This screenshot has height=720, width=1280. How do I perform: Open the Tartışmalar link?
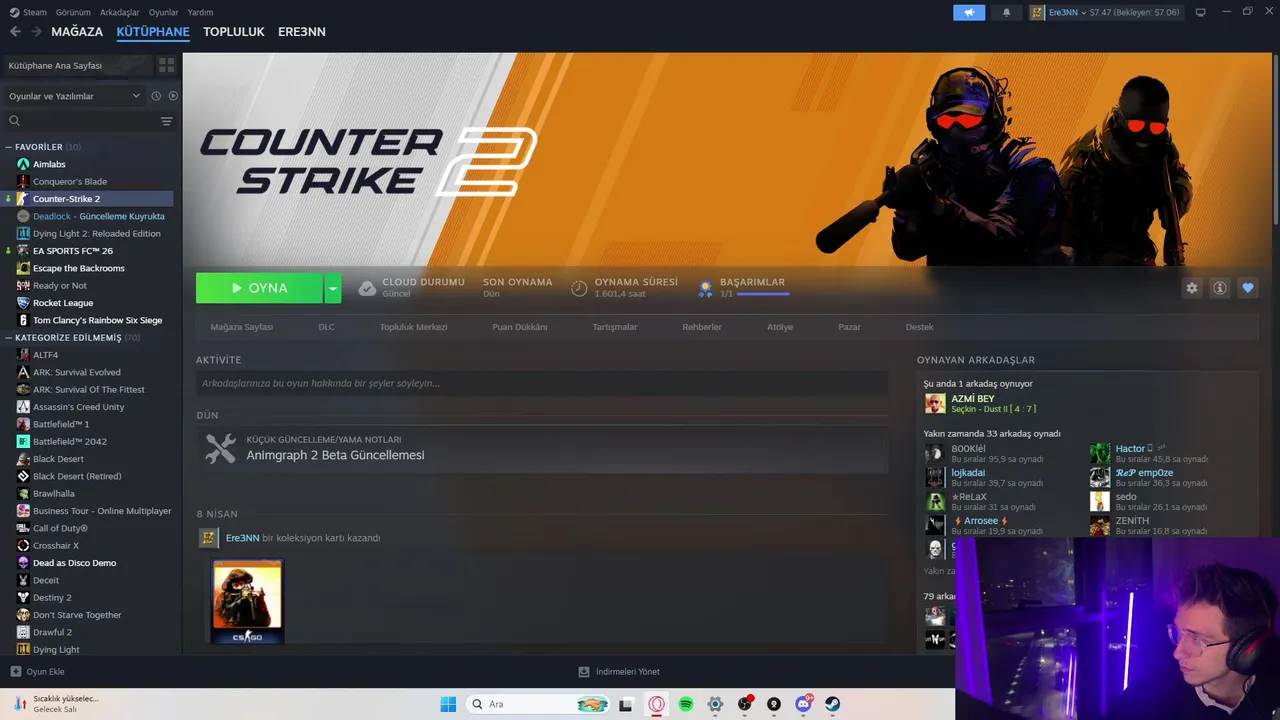[615, 327]
